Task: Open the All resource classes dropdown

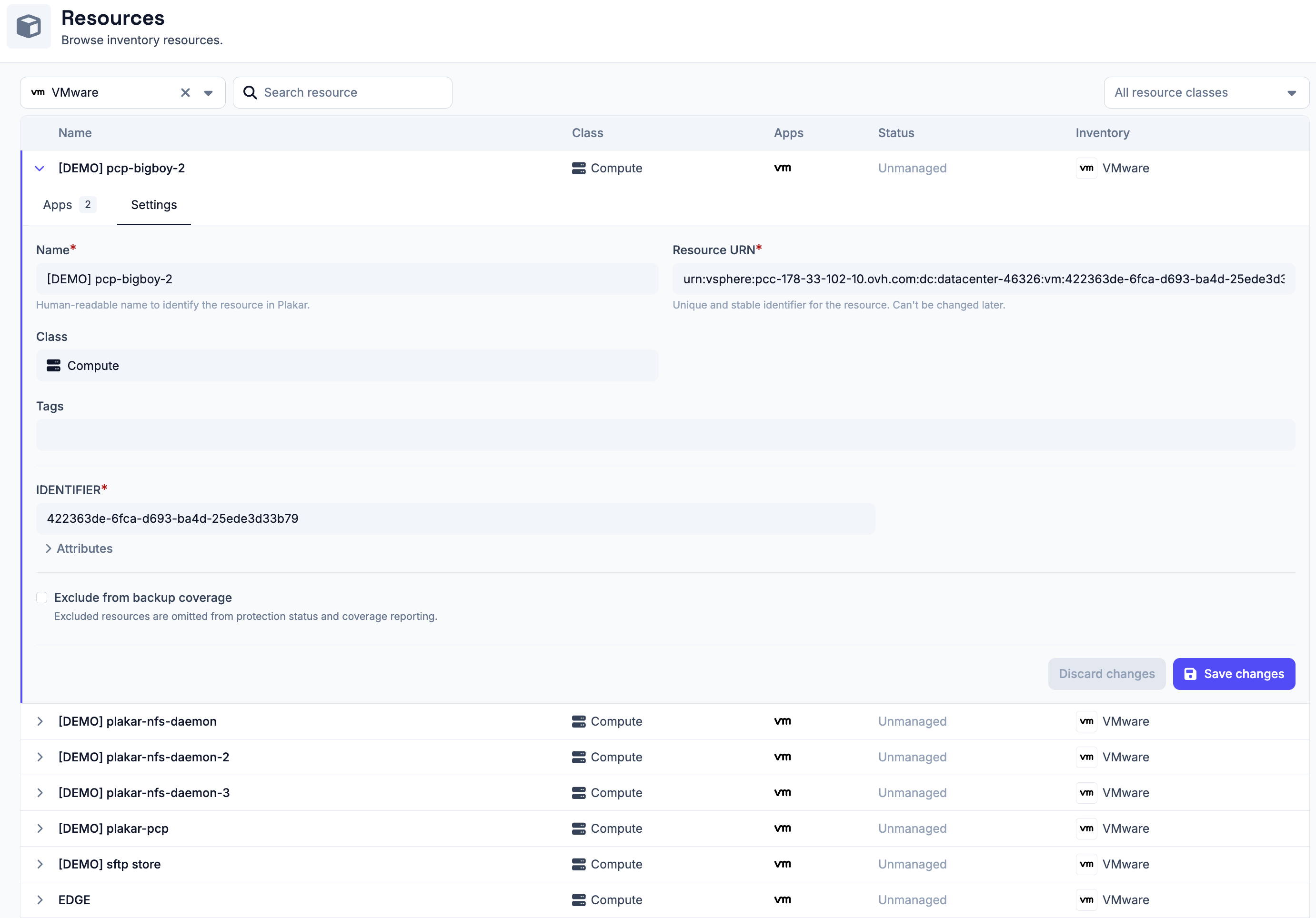Action: point(1206,93)
